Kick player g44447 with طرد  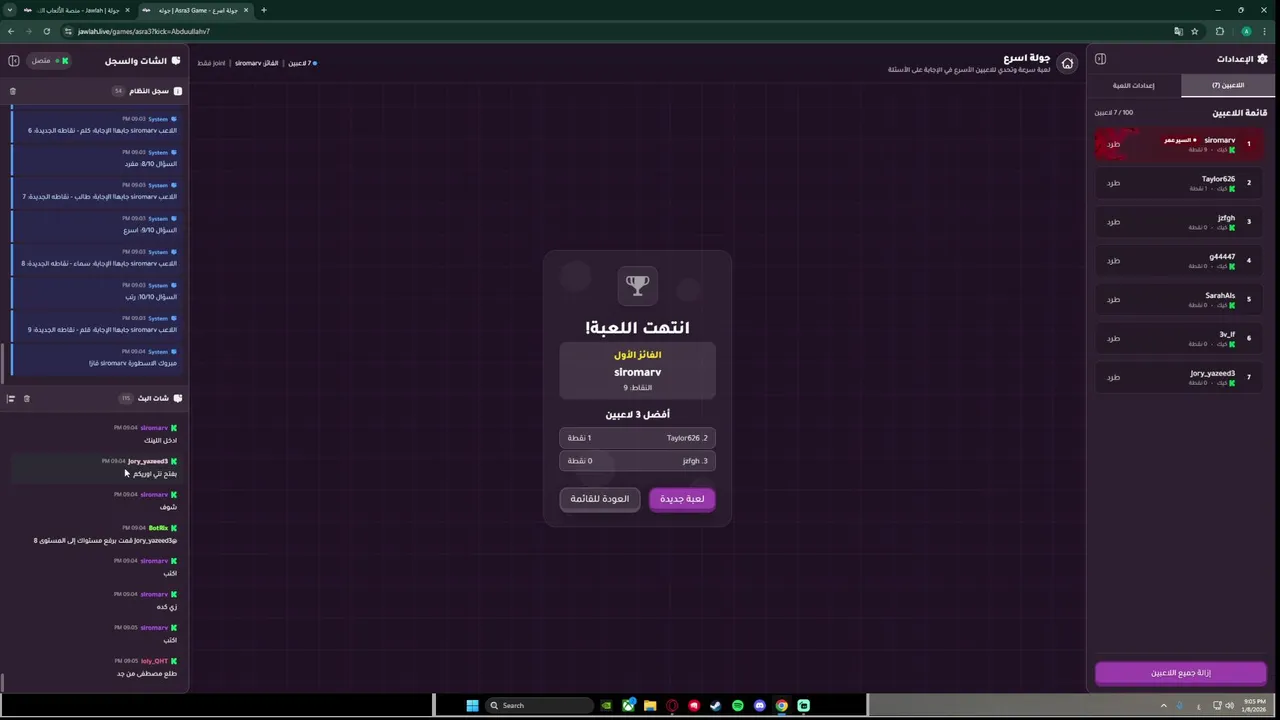(x=1113, y=261)
